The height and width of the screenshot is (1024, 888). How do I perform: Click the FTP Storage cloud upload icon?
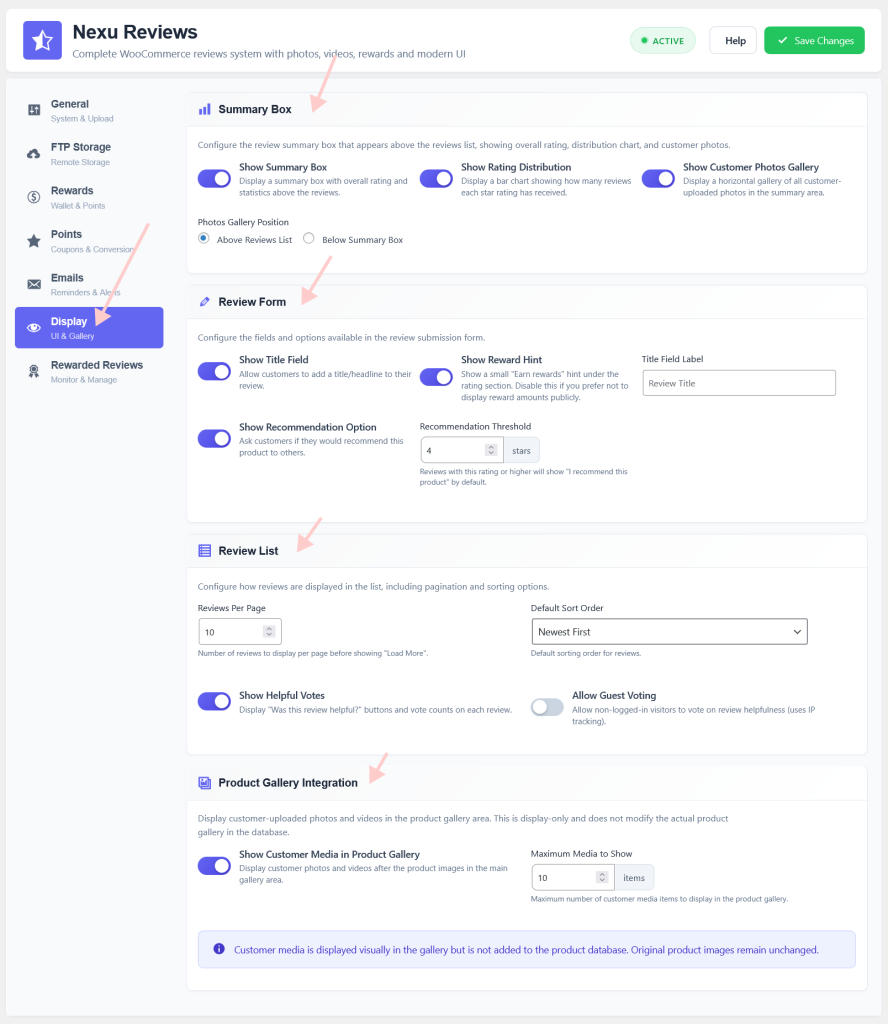pyautogui.click(x=34, y=153)
